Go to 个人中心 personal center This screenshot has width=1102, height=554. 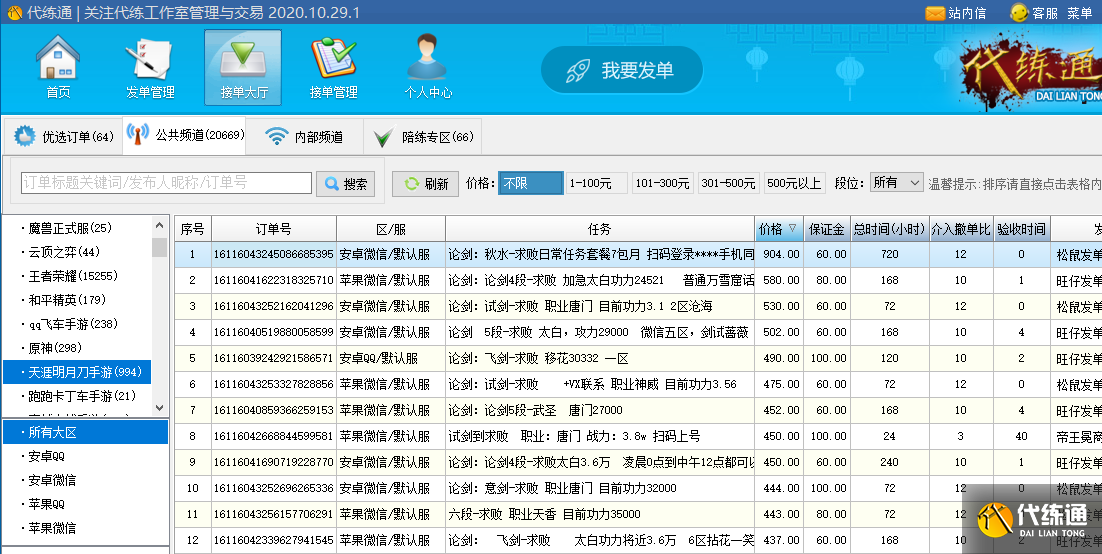[427, 66]
